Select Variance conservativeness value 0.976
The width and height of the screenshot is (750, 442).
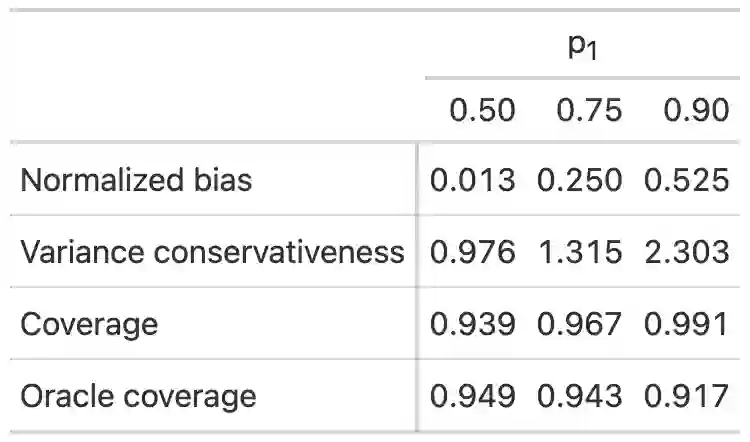tap(473, 252)
